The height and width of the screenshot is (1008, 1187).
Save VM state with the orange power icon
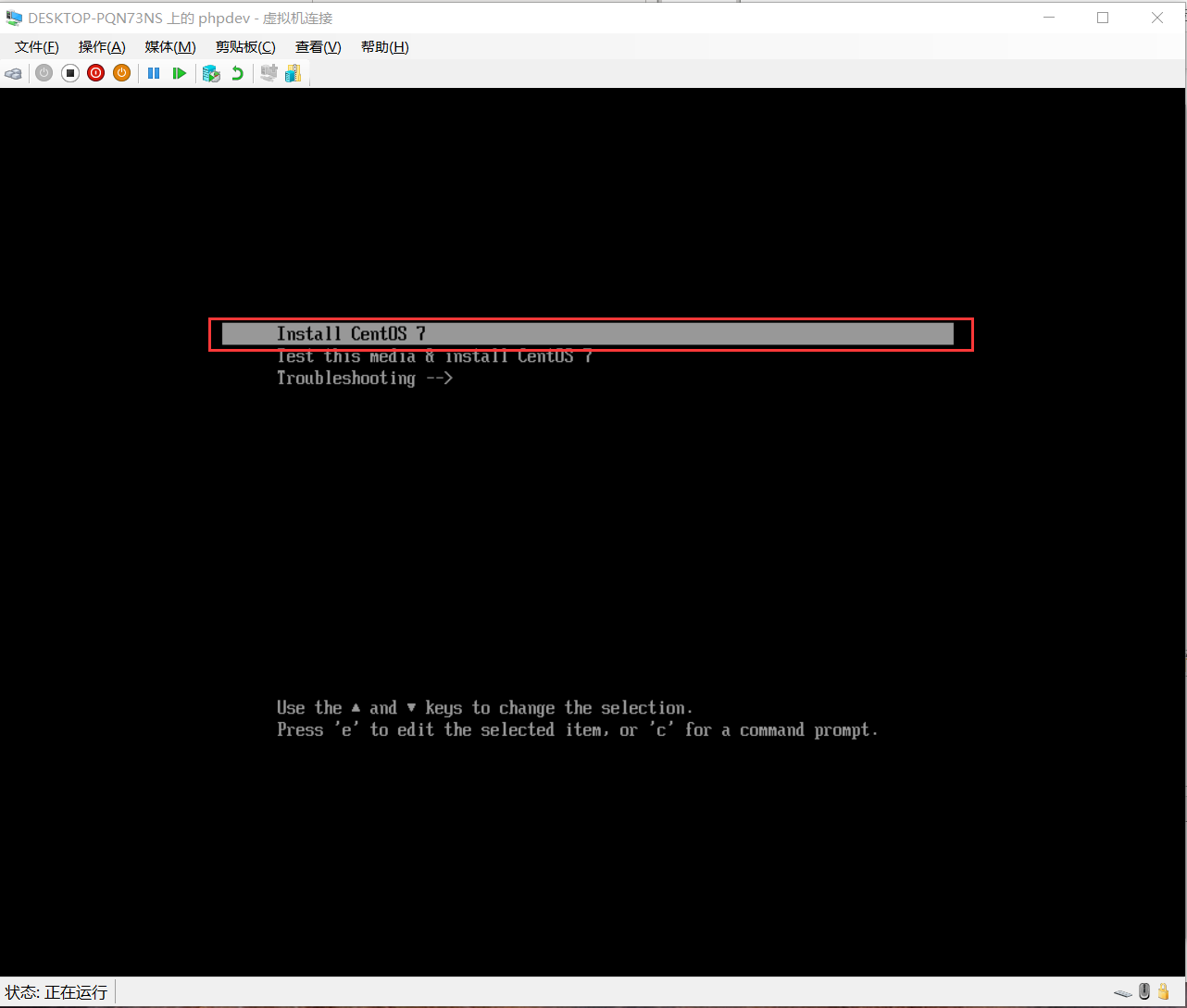tap(122, 73)
